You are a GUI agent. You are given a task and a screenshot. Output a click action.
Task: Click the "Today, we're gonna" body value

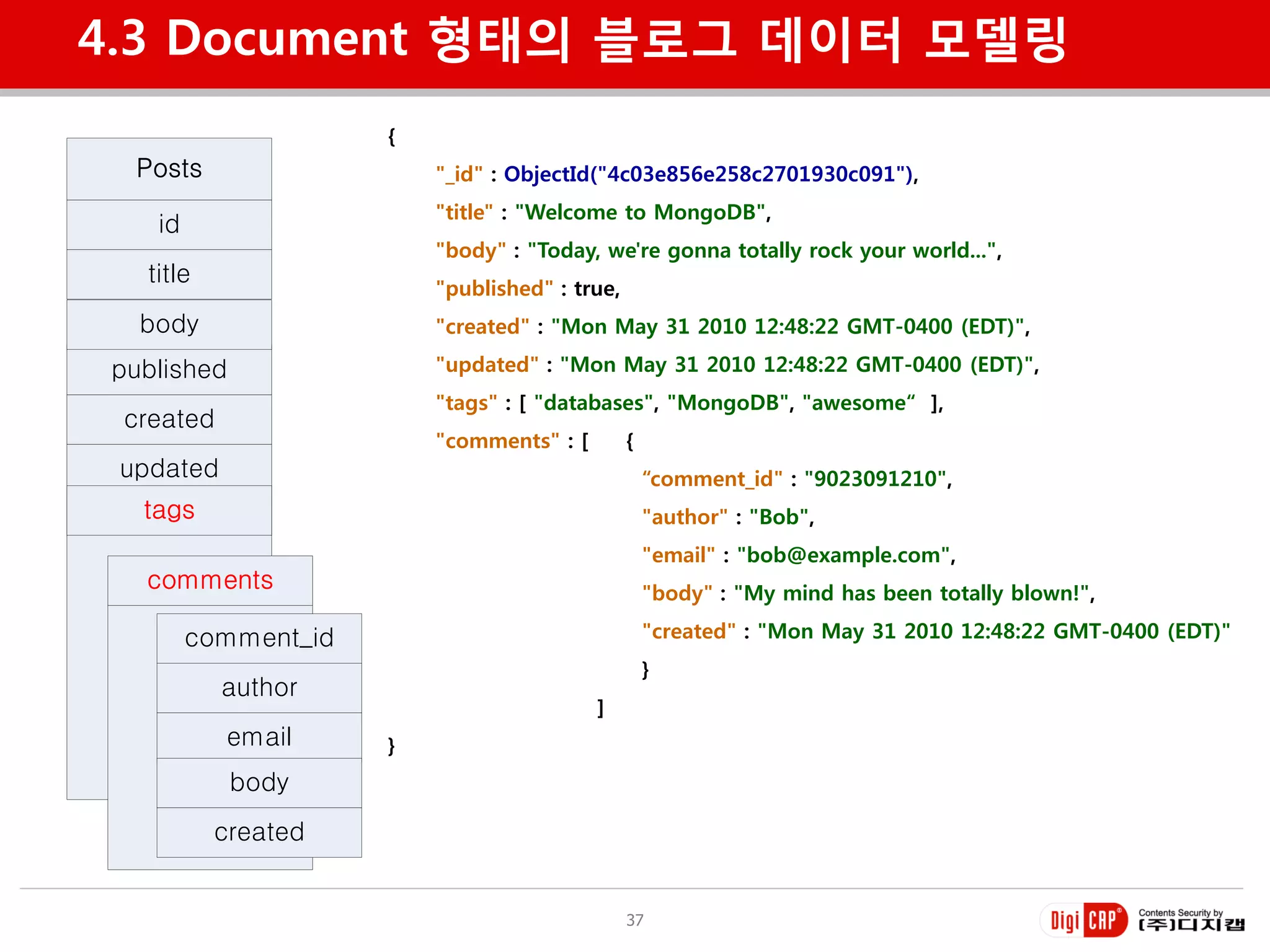pyautogui.click(x=762, y=251)
